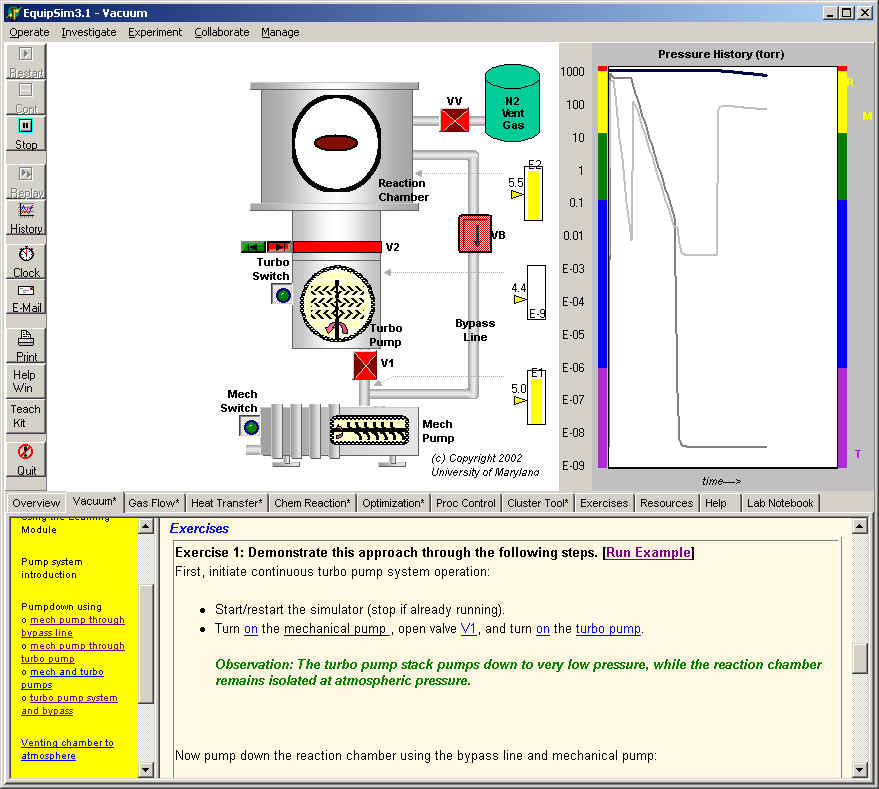Screen dimensions: 879x789
Task: Open the Collaborate menu
Action: coord(222,32)
